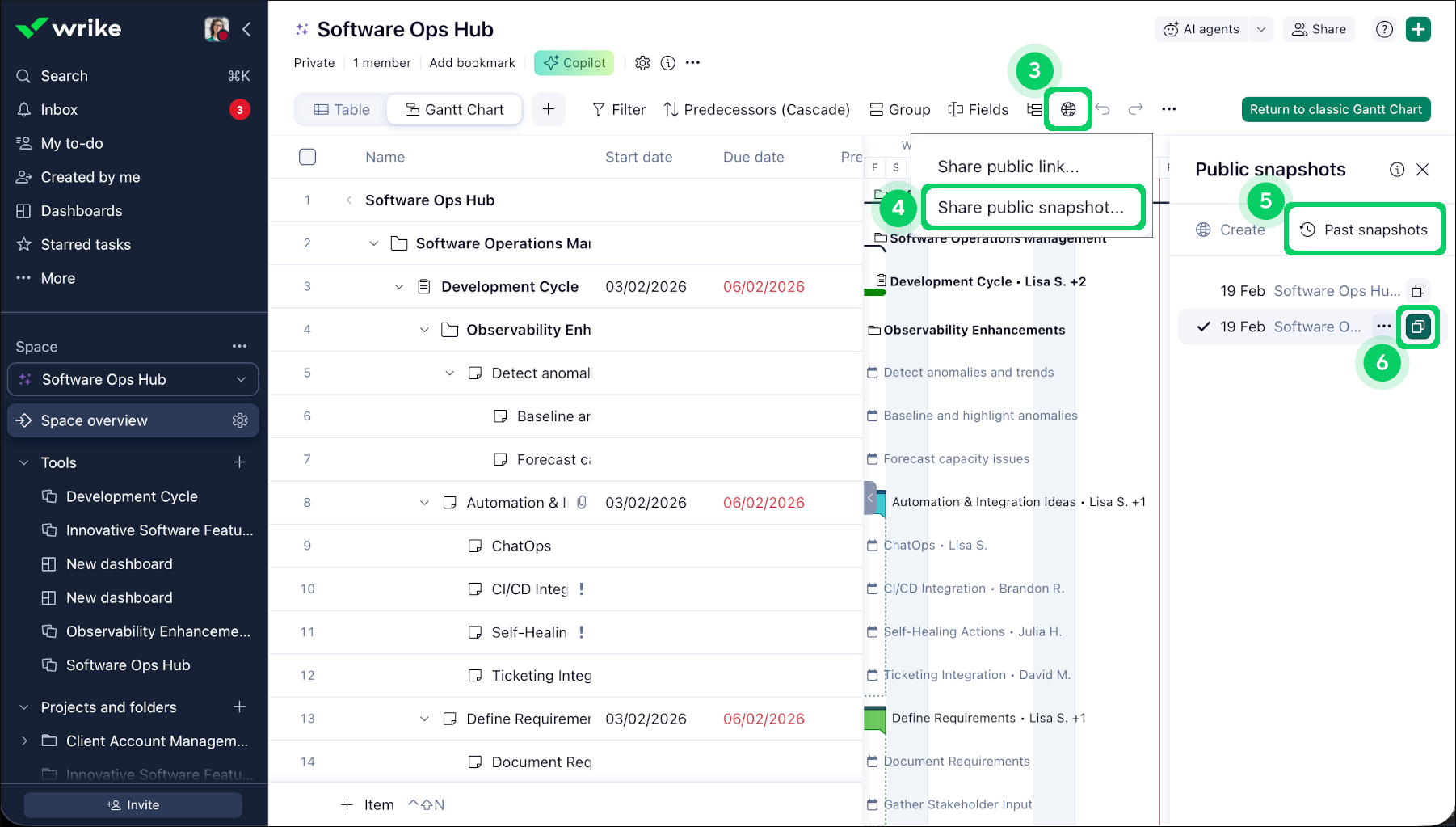
Task: Click Return to classic Gantt Chart
Action: [1335, 109]
